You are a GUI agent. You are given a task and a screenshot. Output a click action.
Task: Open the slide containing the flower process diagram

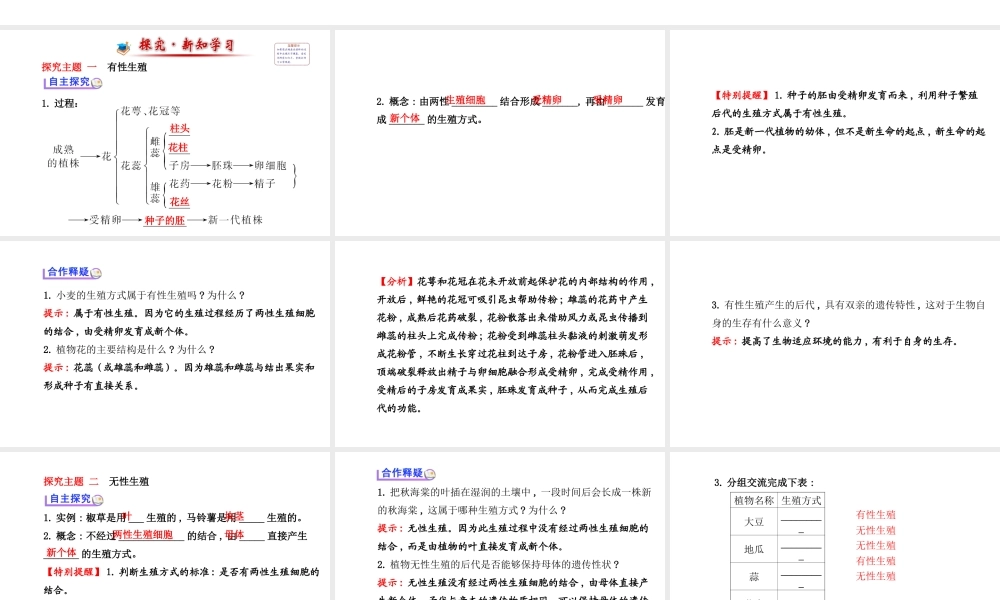[x=165, y=133]
